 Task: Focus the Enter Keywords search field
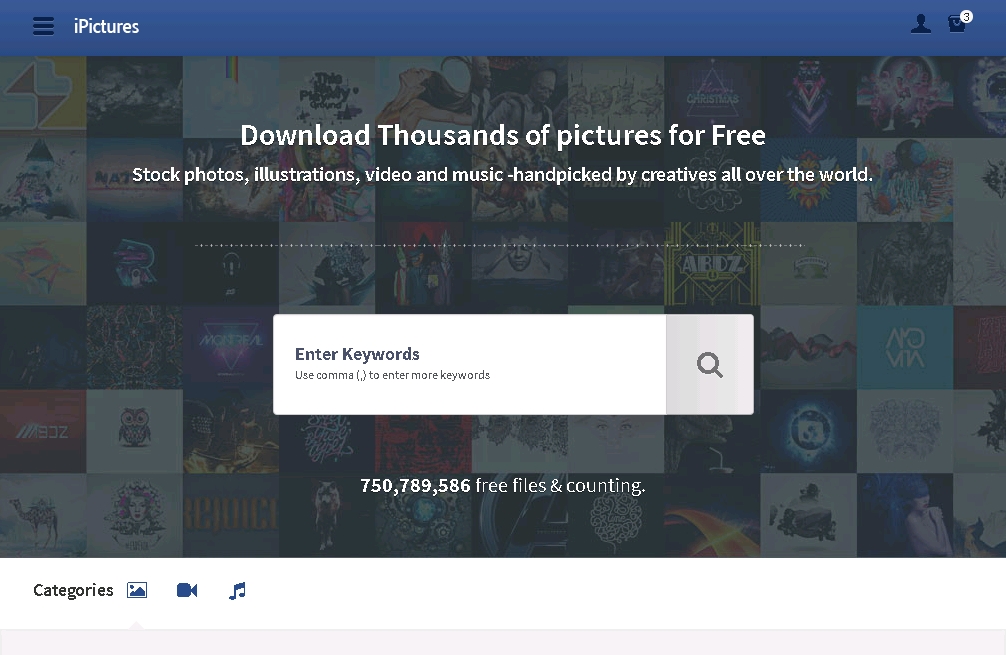coord(469,365)
